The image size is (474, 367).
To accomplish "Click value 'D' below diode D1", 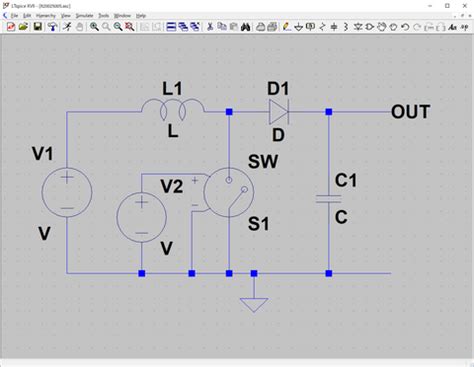I will tap(278, 135).
